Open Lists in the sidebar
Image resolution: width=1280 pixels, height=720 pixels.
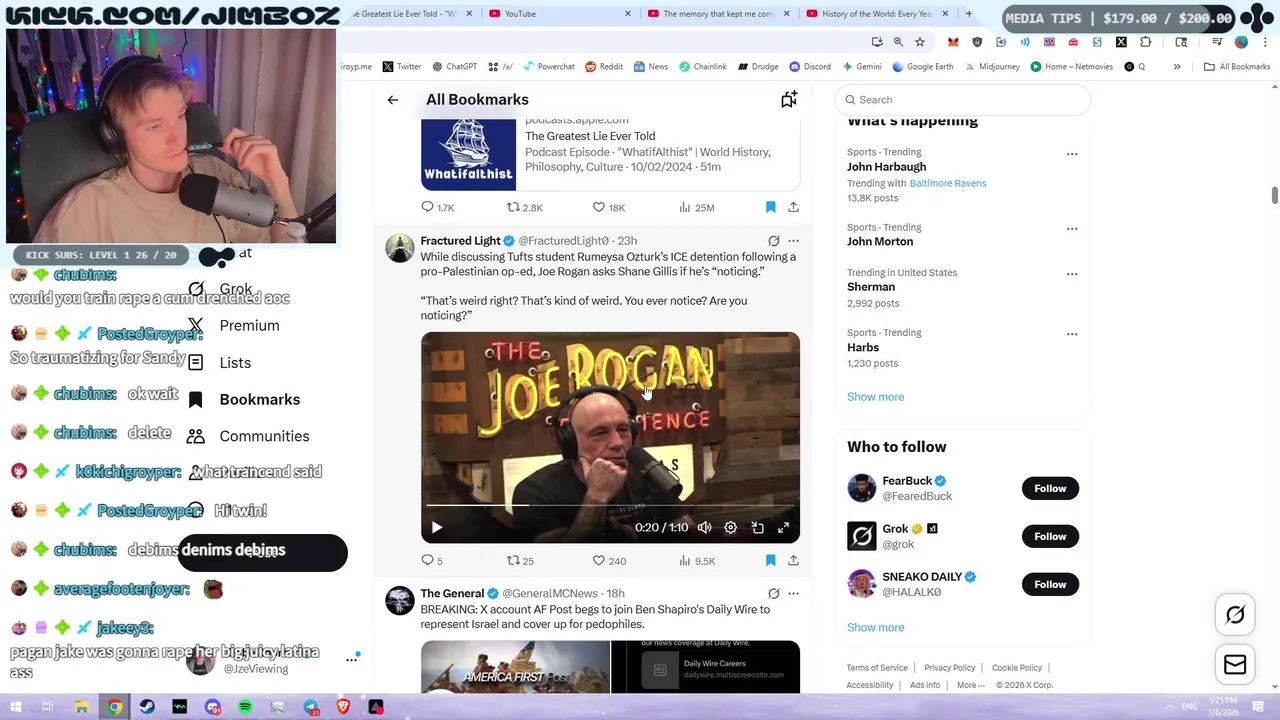[219, 363]
